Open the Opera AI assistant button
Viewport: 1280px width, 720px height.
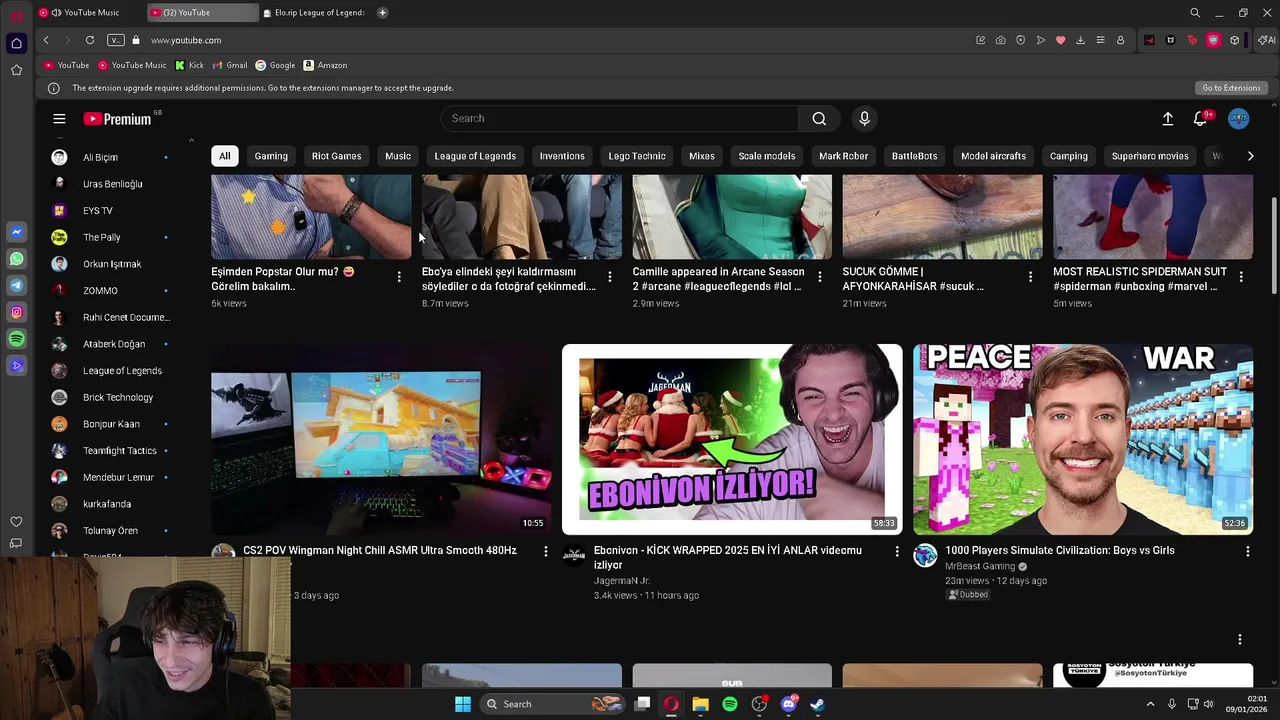1267,40
